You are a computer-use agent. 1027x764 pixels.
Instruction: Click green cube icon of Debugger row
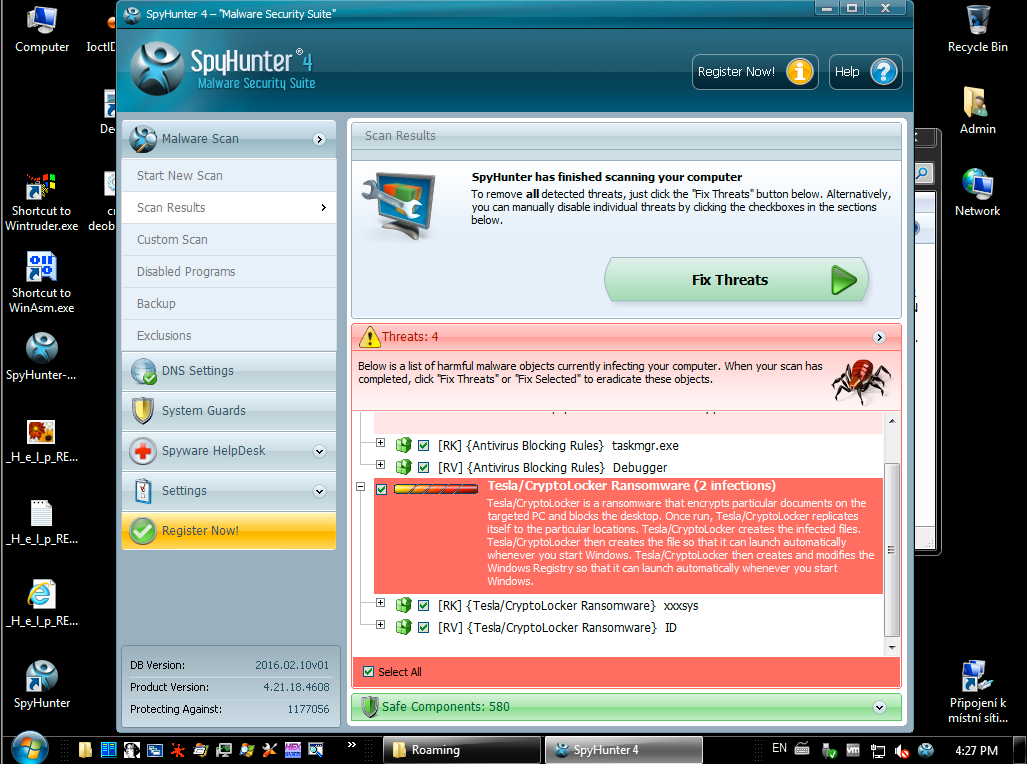coord(403,467)
